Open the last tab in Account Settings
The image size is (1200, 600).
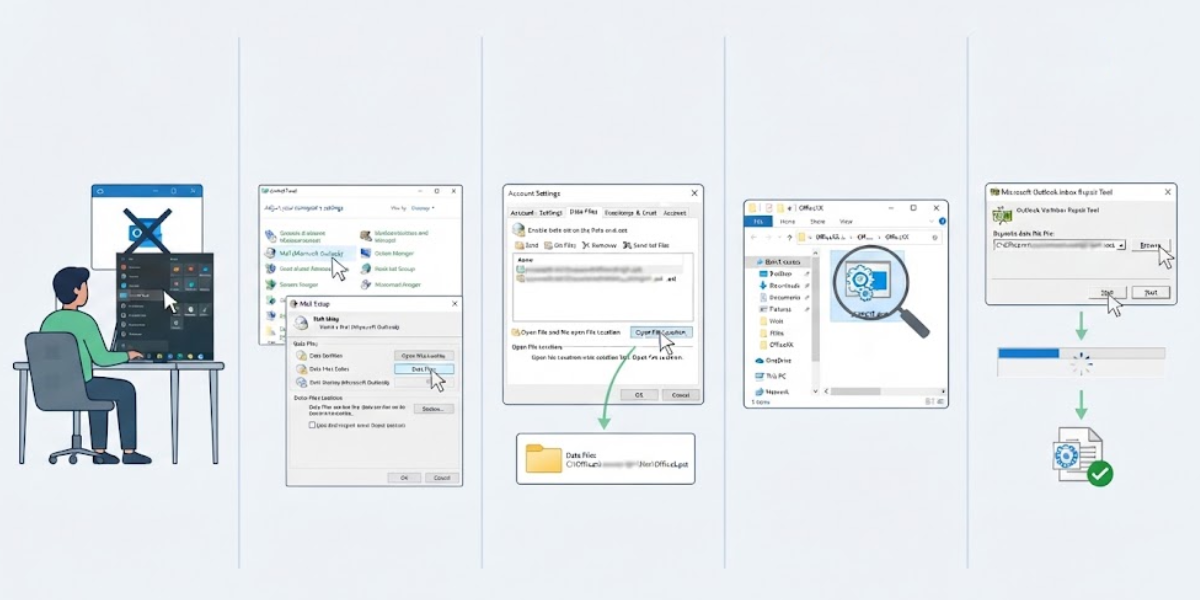pyautogui.click(x=675, y=212)
